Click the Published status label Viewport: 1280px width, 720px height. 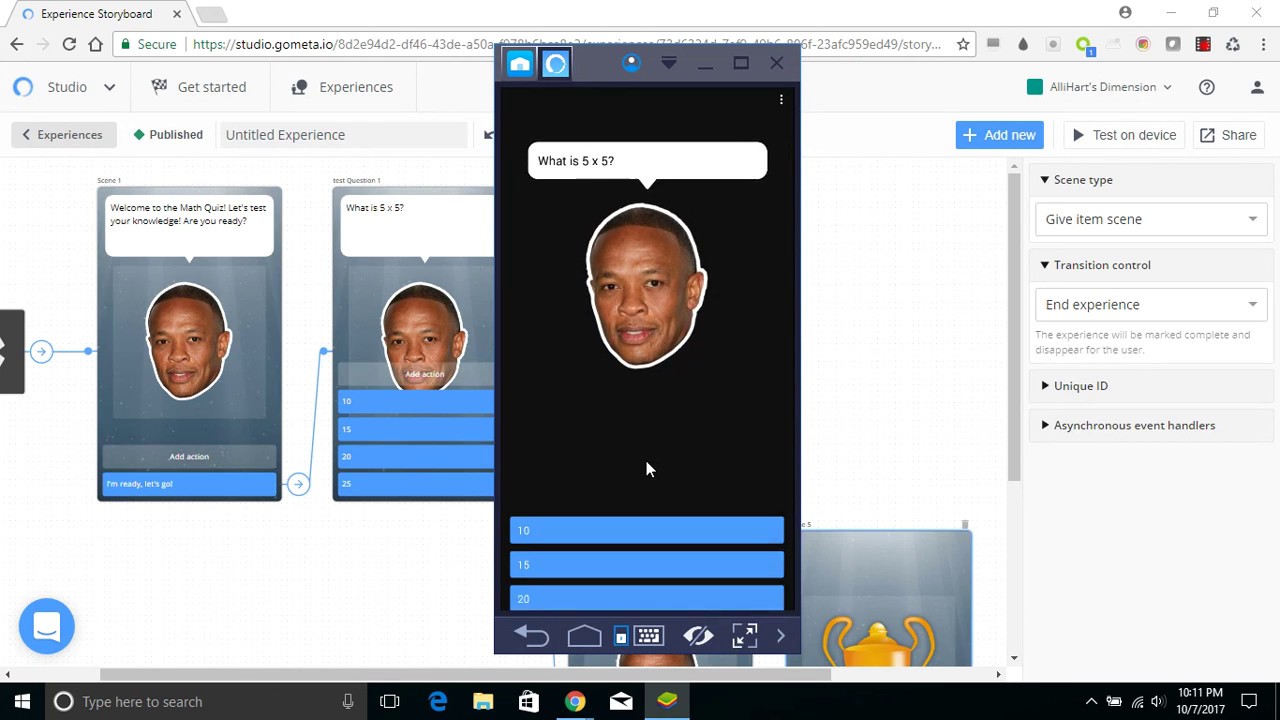click(168, 135)
